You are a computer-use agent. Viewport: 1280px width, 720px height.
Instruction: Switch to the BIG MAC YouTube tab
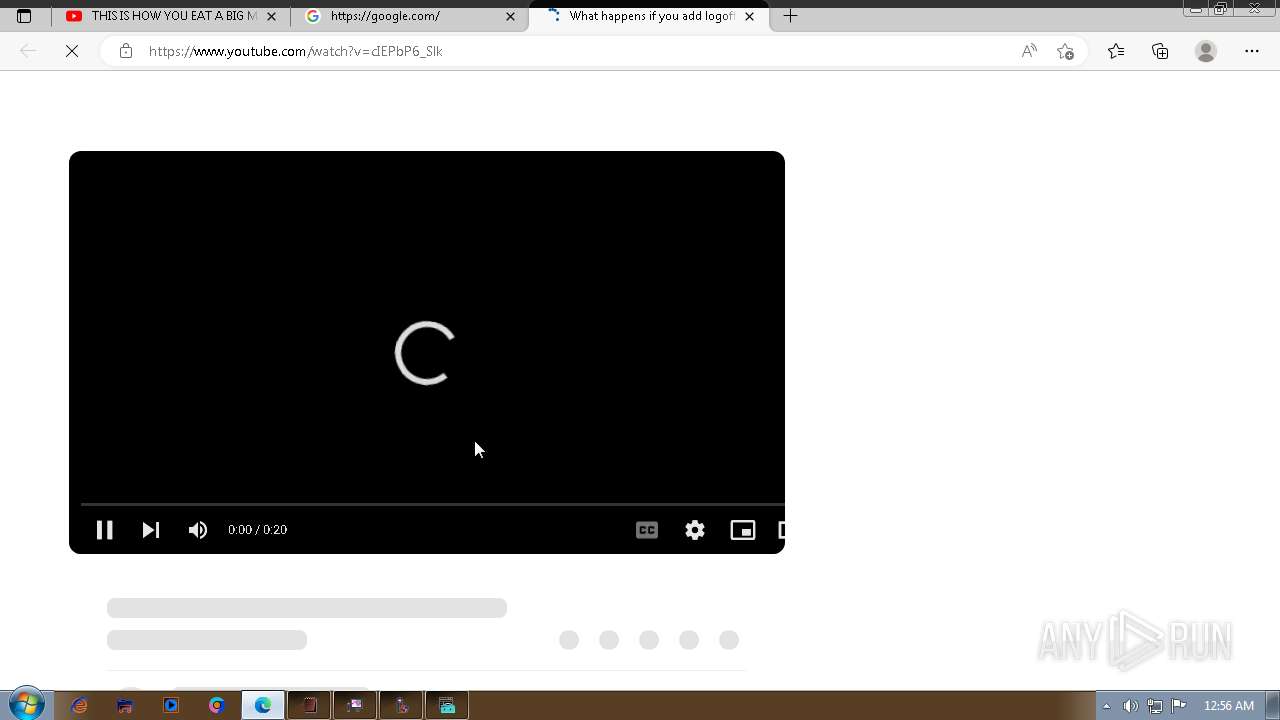(171, 16)
